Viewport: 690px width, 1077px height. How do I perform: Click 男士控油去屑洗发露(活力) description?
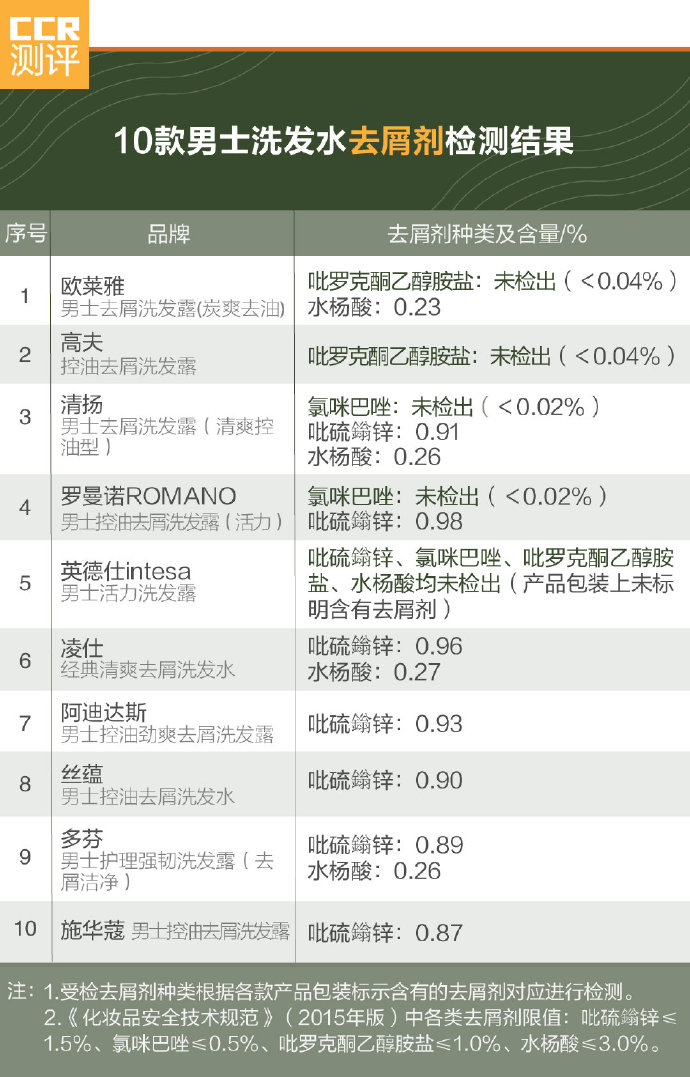[172, 521]
